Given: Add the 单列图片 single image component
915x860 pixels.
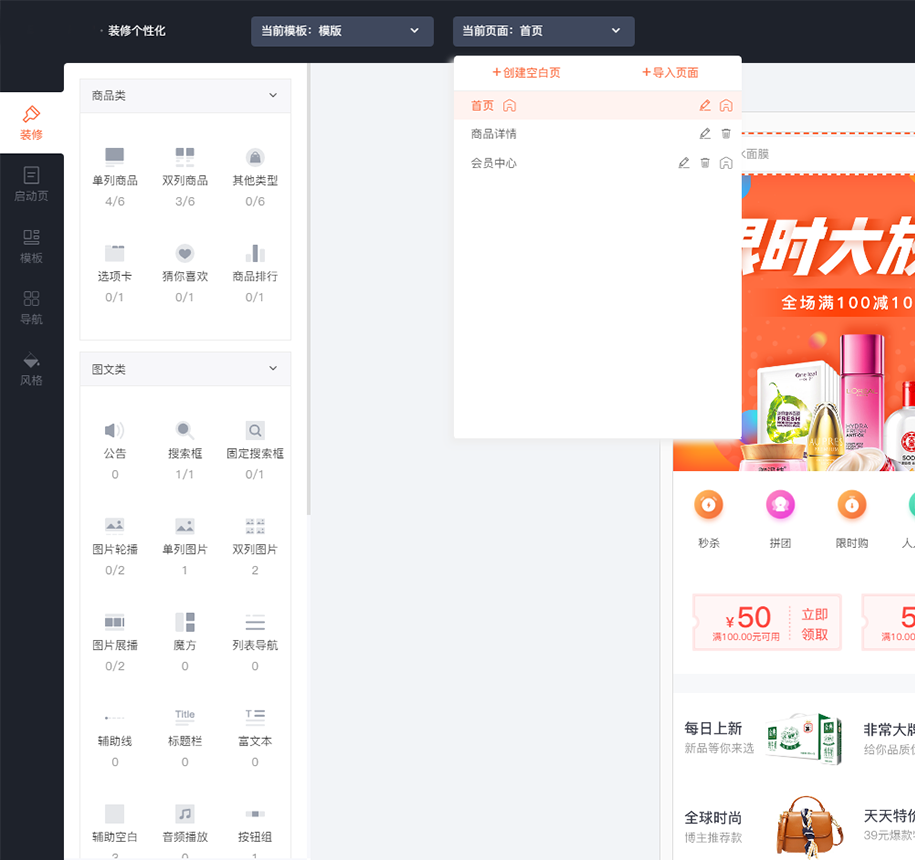Looking at the screenshot, I should (x=185, y=546).
